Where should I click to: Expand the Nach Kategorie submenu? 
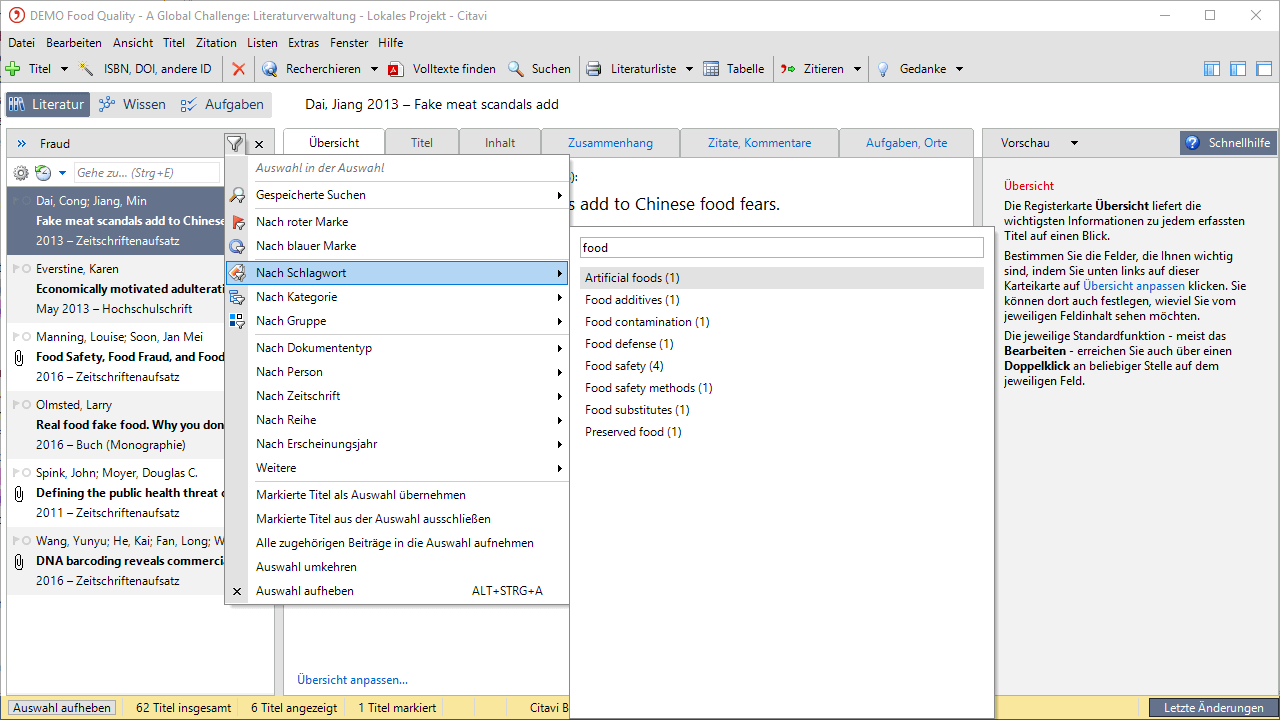(x=297, y=297)
